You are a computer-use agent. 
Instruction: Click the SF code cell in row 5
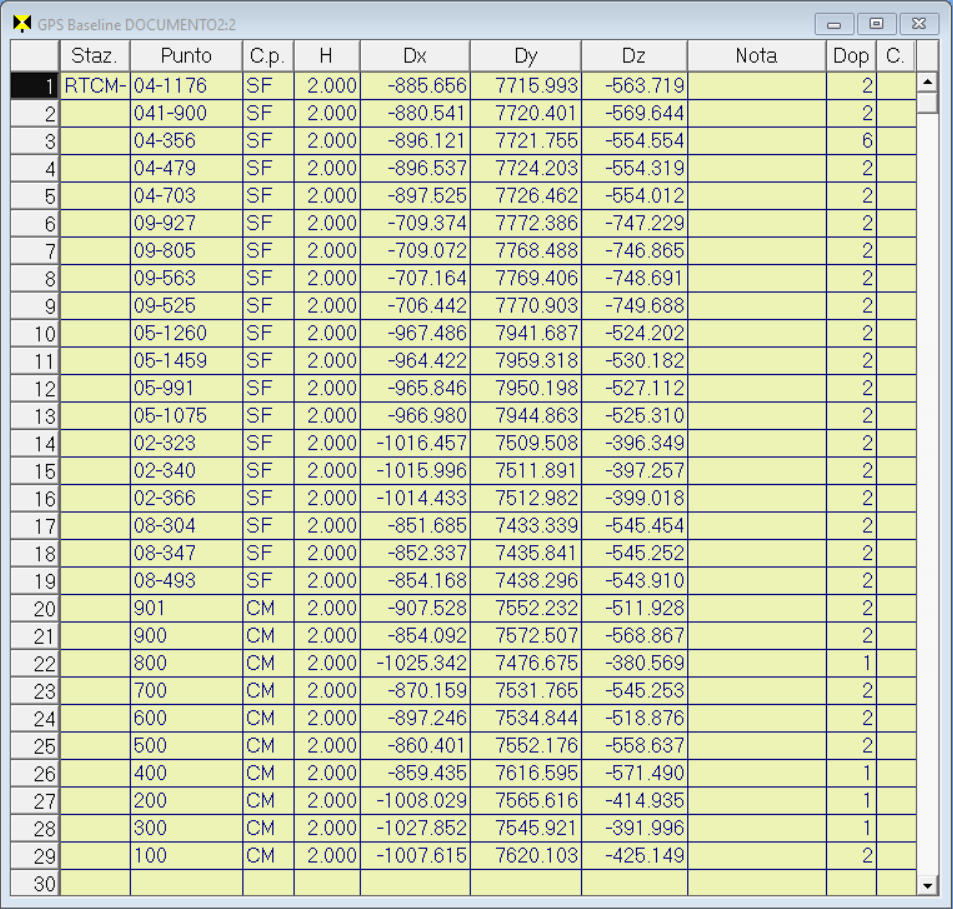pyautogui.click(x=268, y=196)
